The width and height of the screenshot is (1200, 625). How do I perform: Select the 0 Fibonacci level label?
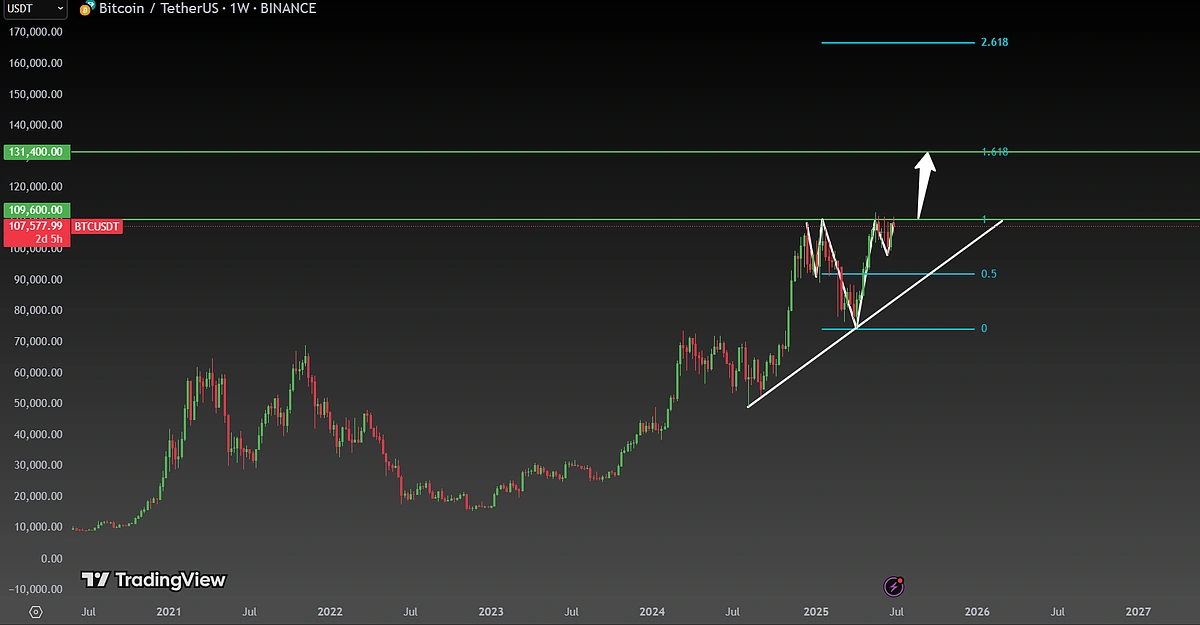(x=984, y=329)
